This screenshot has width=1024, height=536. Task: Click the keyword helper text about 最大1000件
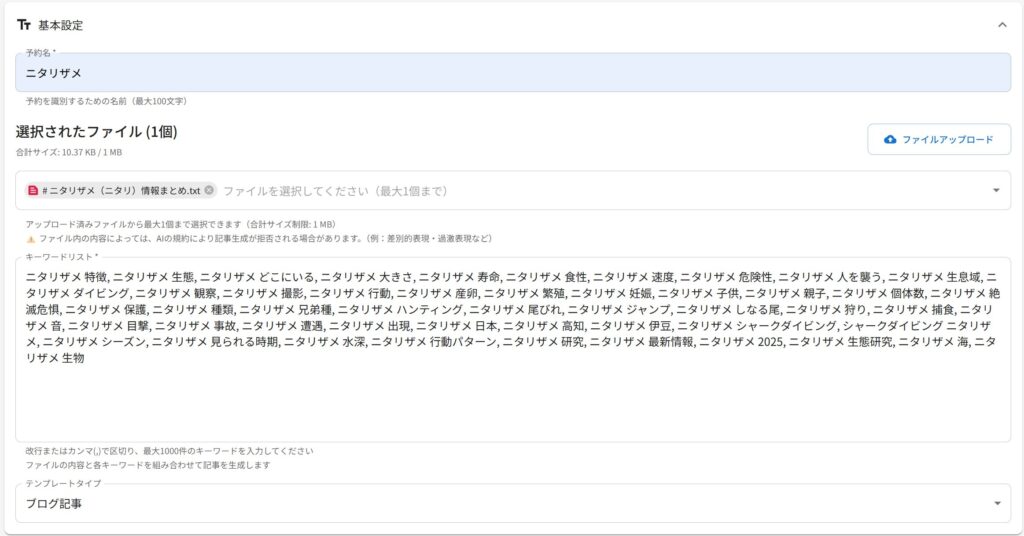click(x=169, y=451)
